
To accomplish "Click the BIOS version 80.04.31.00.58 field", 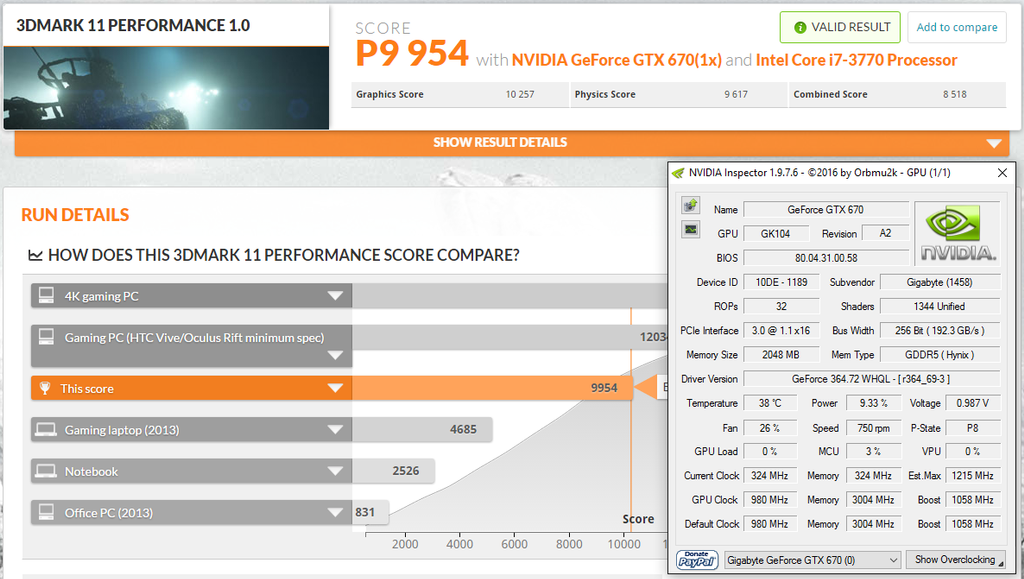I will tap(825, 258).
